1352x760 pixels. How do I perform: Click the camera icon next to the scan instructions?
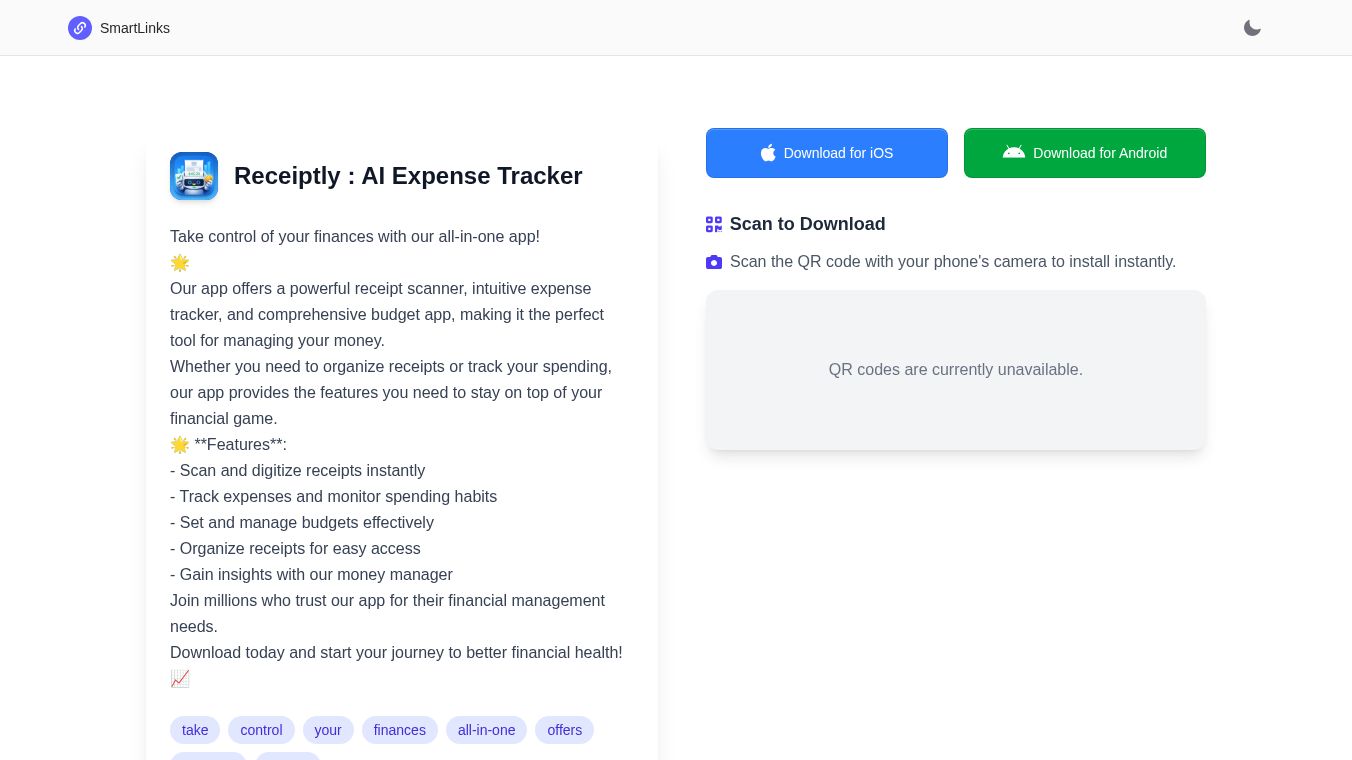click(x=714, y=262)
